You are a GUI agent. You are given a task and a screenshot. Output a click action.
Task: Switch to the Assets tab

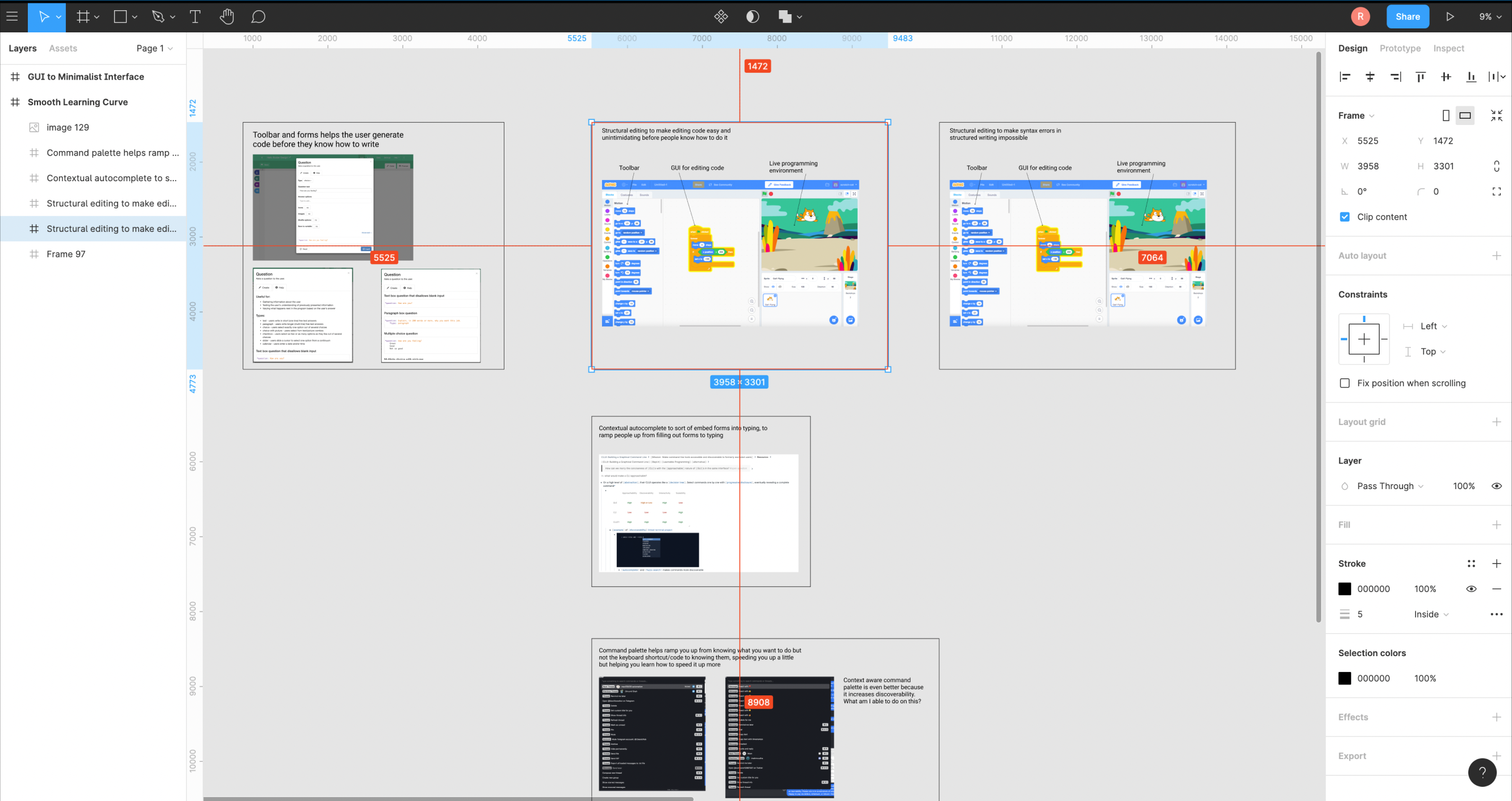[63, 48]
